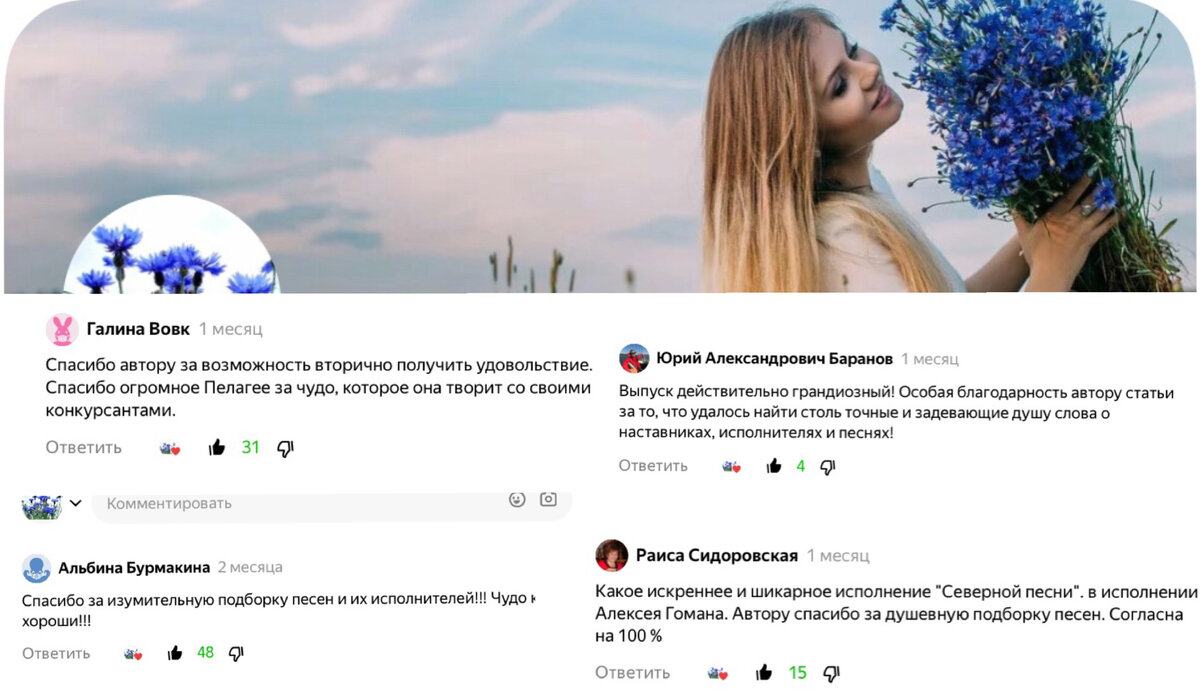Expand account chevron next to comment box
This screenshot has width=1200, height=696.
click(75, 503)
